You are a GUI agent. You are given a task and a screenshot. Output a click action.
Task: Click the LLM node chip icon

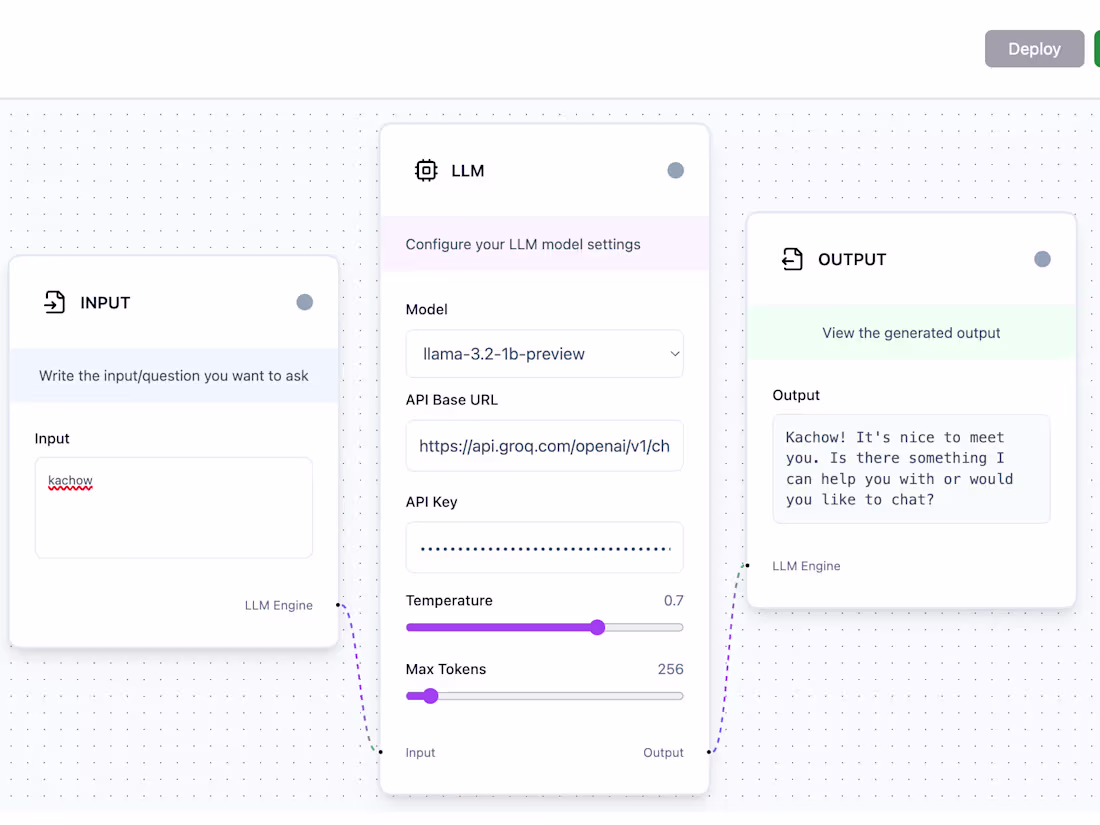tap(427, 170)
